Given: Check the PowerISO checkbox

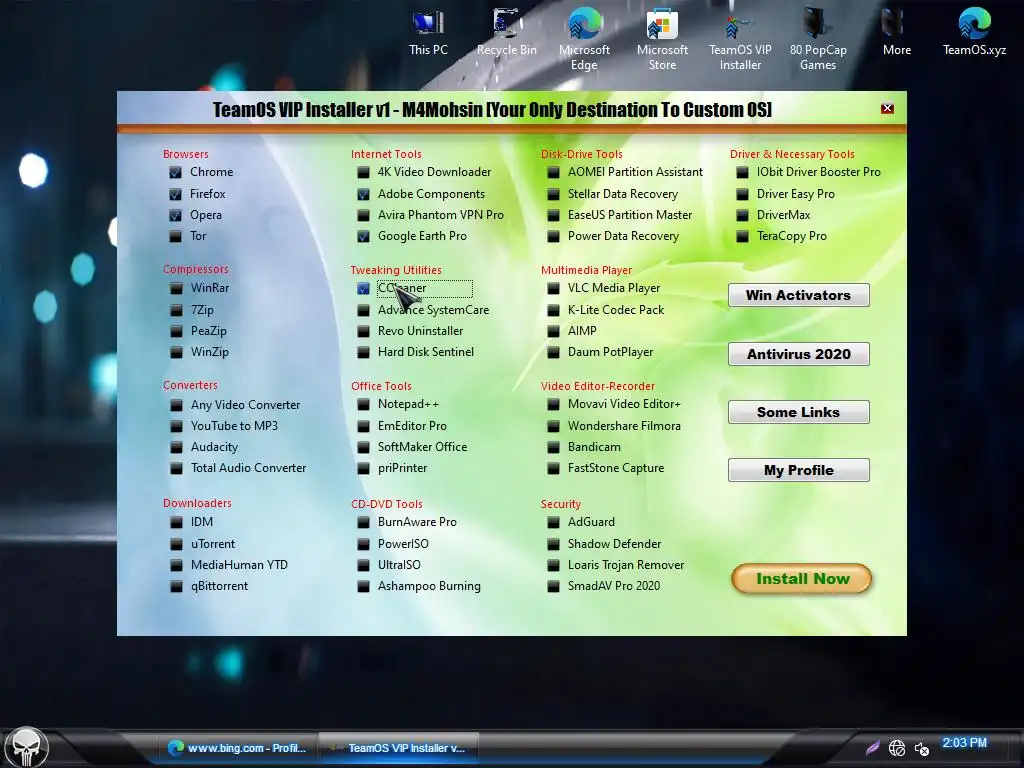Looking at the screenshot, I should tap(364, 544).
